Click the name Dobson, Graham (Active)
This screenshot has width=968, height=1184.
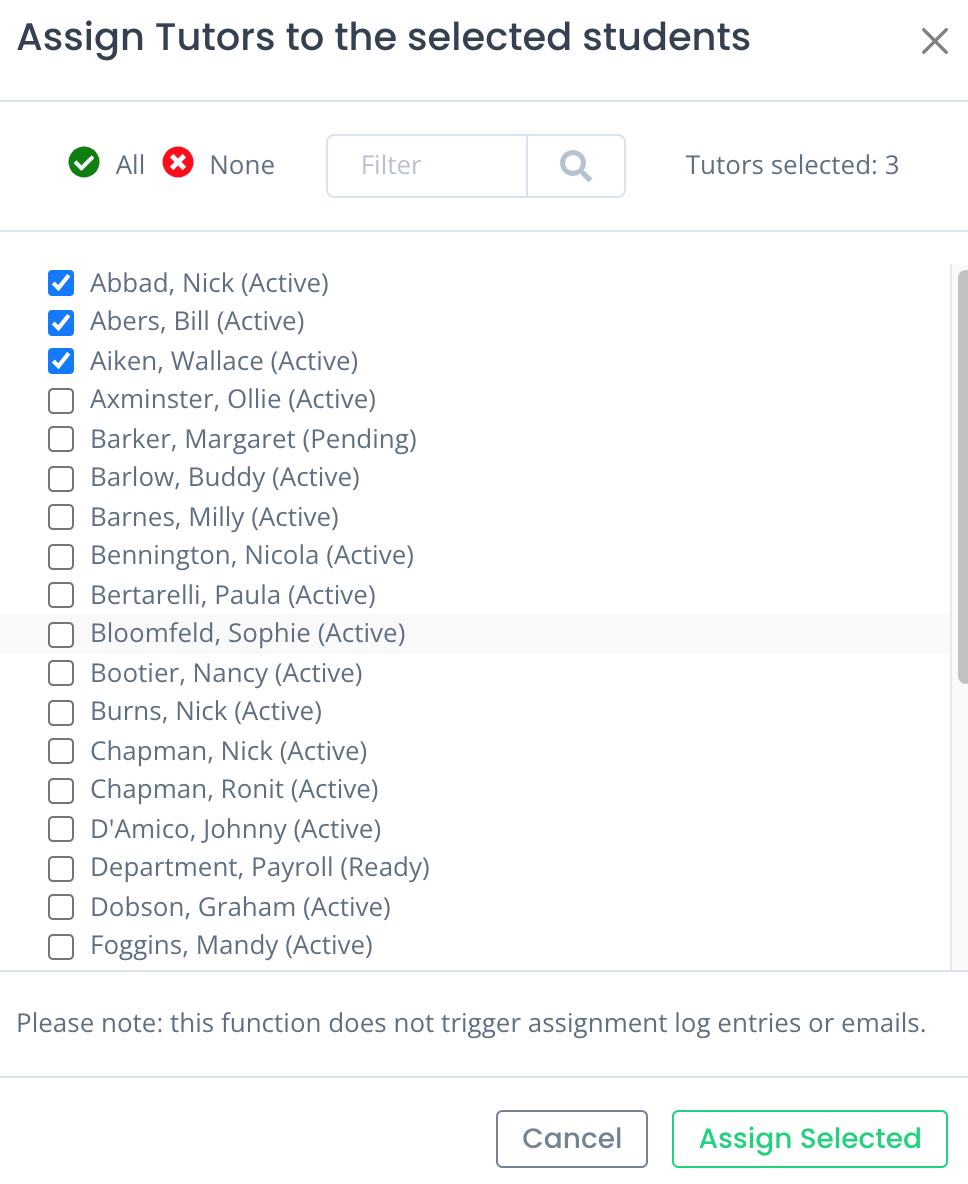pyautogui.click(x=241, y=907)
